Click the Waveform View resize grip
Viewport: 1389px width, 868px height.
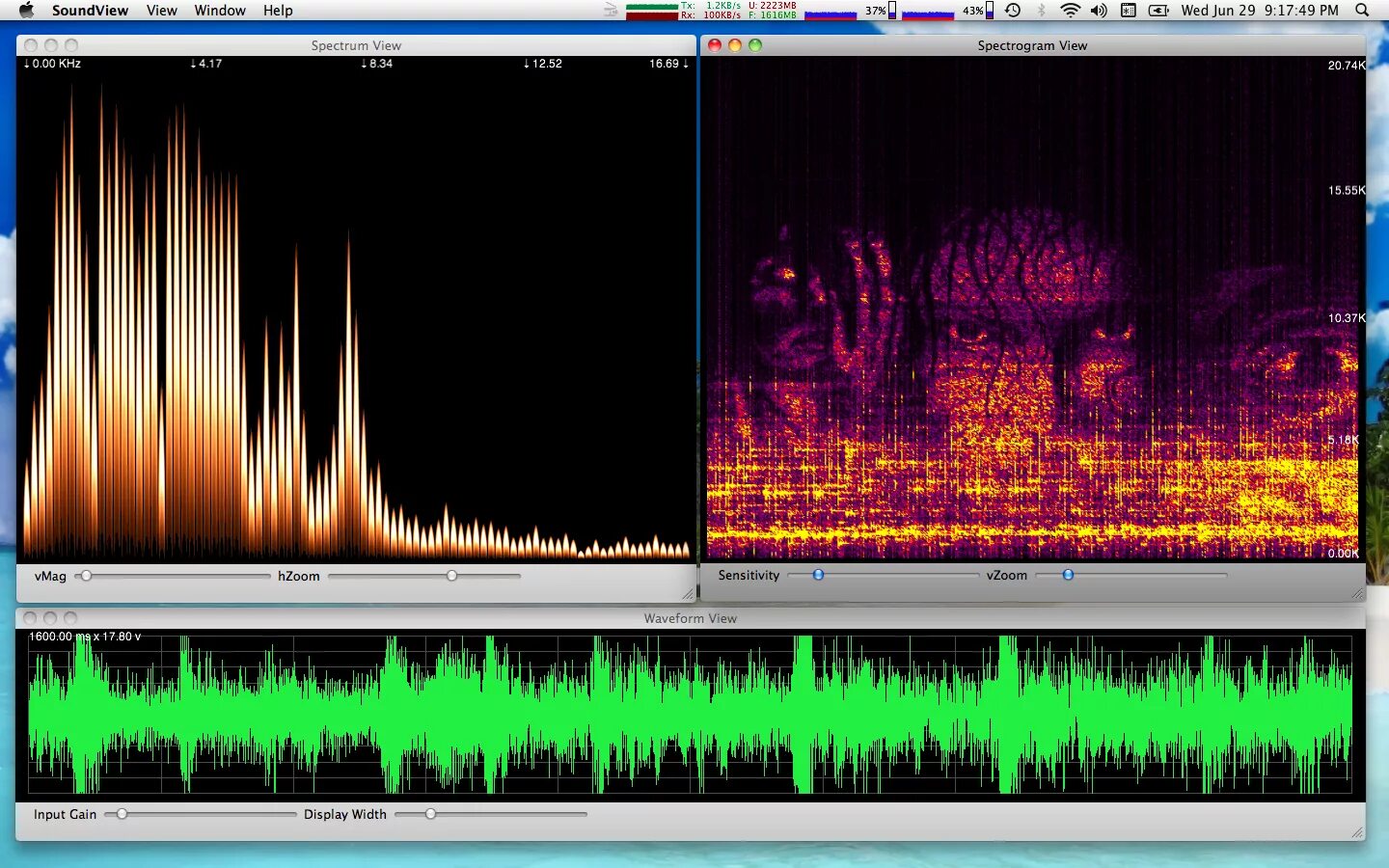click(1357, 832)
